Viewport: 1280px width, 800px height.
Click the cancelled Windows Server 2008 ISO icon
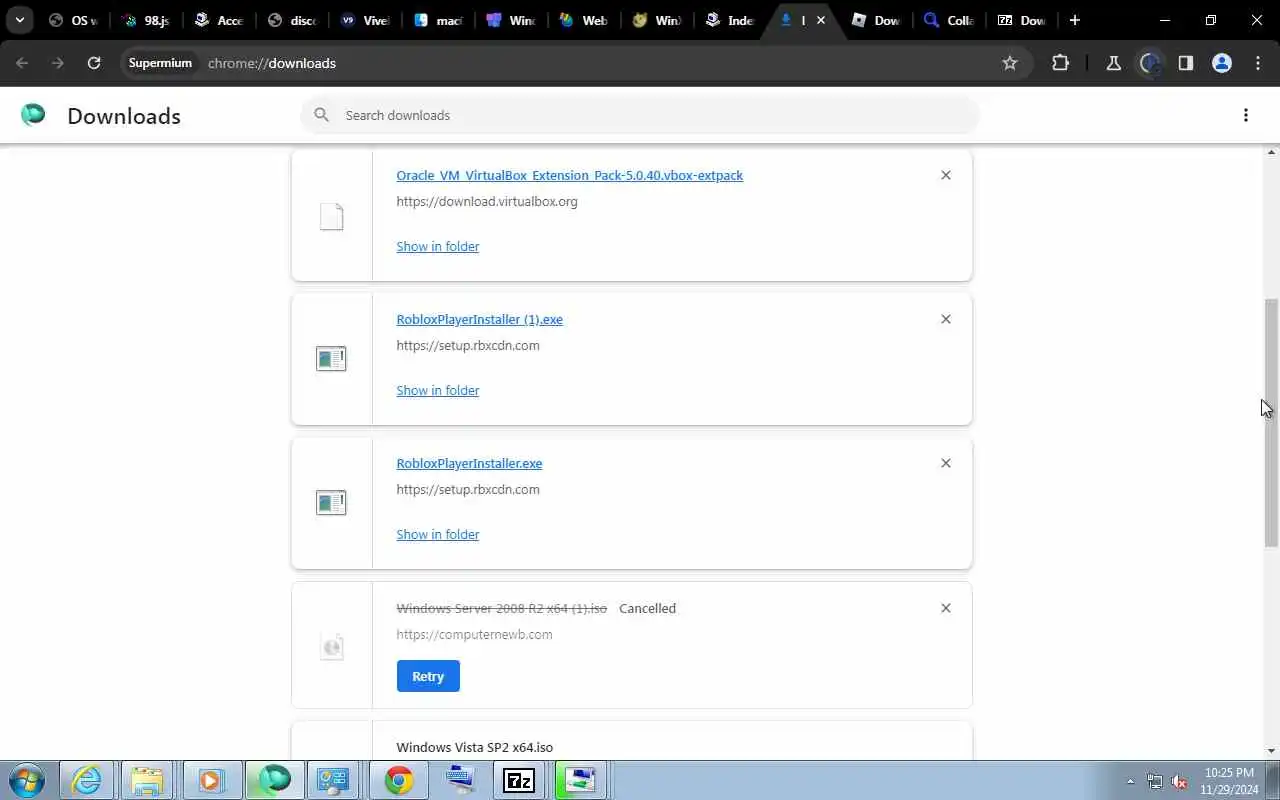click(331, 646)
